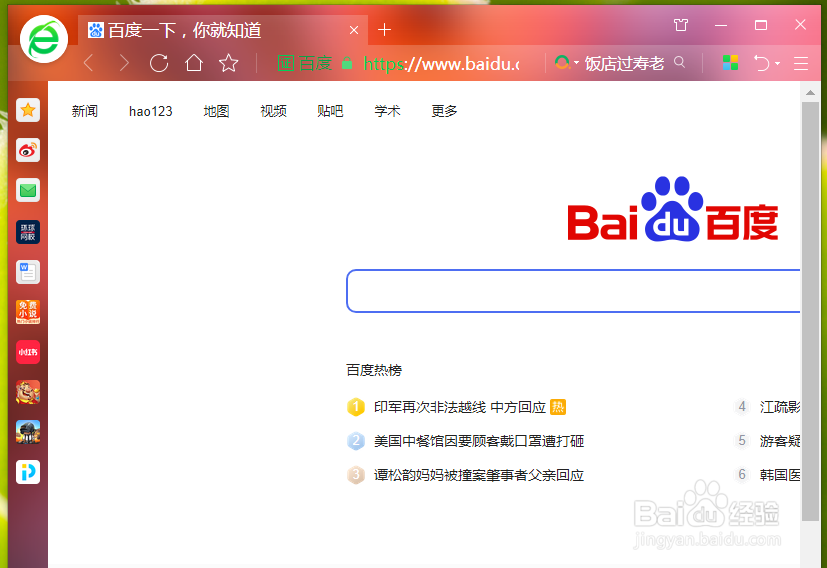
Task: Open the 地图 link
Action: point(216,111)
